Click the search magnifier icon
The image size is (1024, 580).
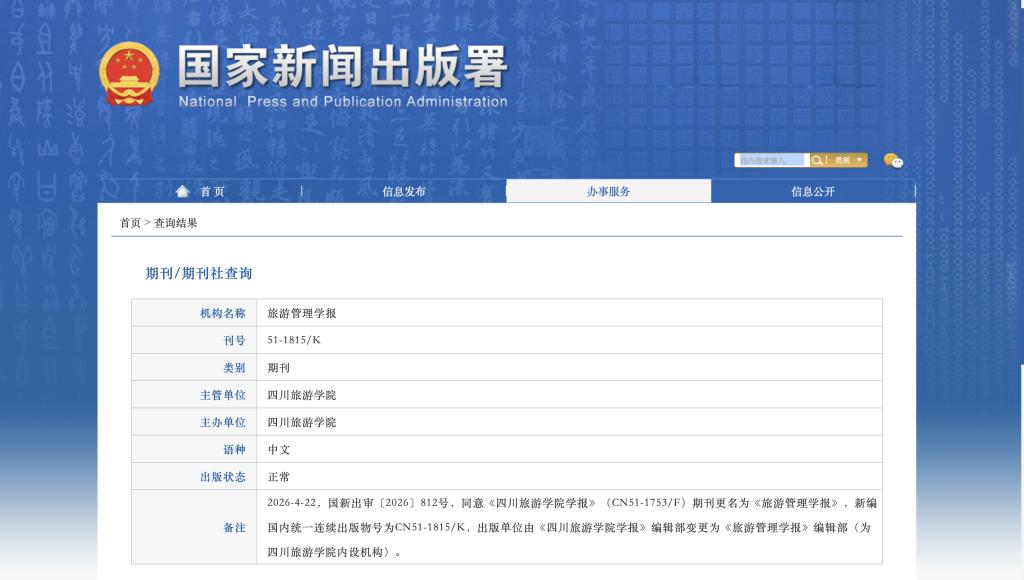(x=817, y=160)
